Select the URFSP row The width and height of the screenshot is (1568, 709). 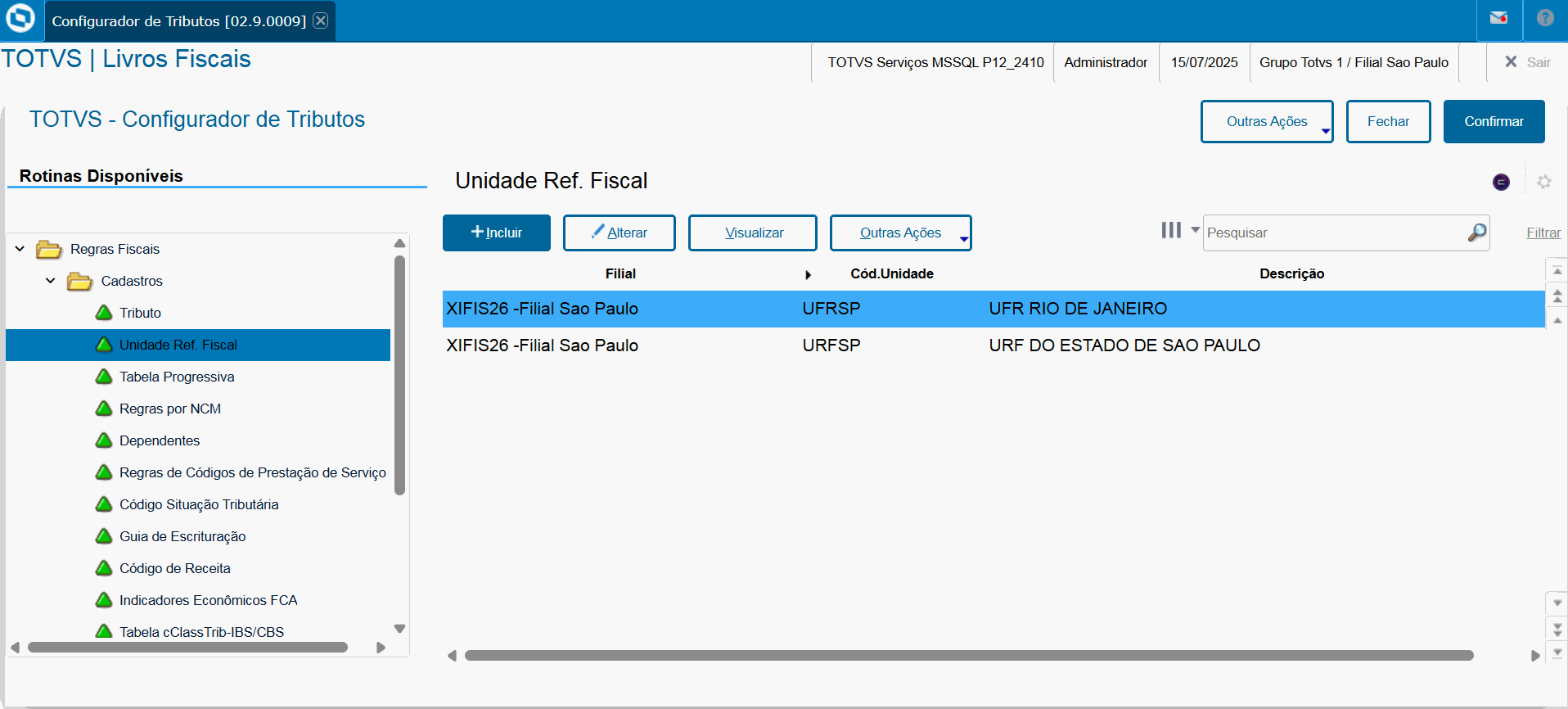click(x=994, y=345)
